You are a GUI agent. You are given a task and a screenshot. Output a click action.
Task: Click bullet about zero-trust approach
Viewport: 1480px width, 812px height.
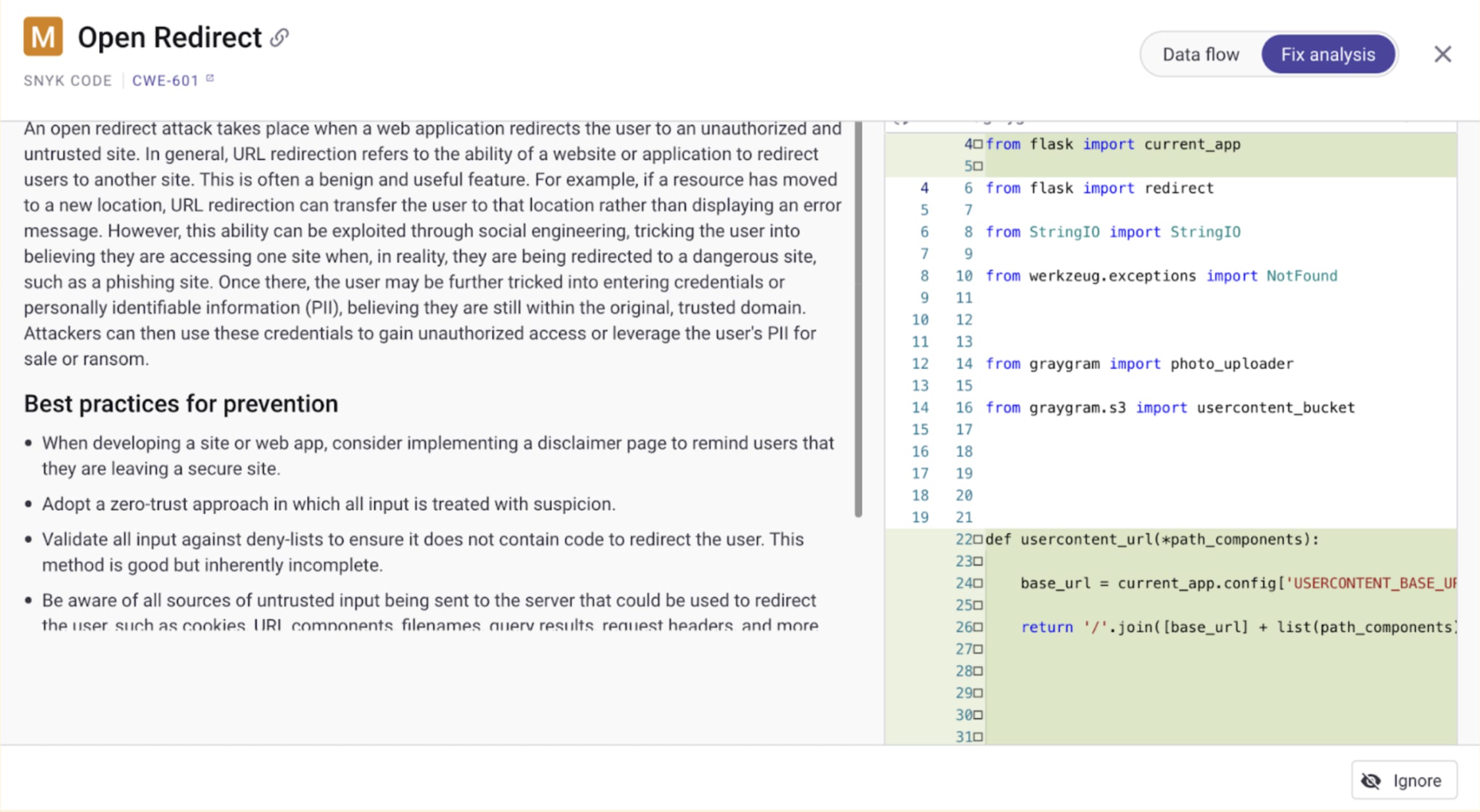tap(328, 504)
